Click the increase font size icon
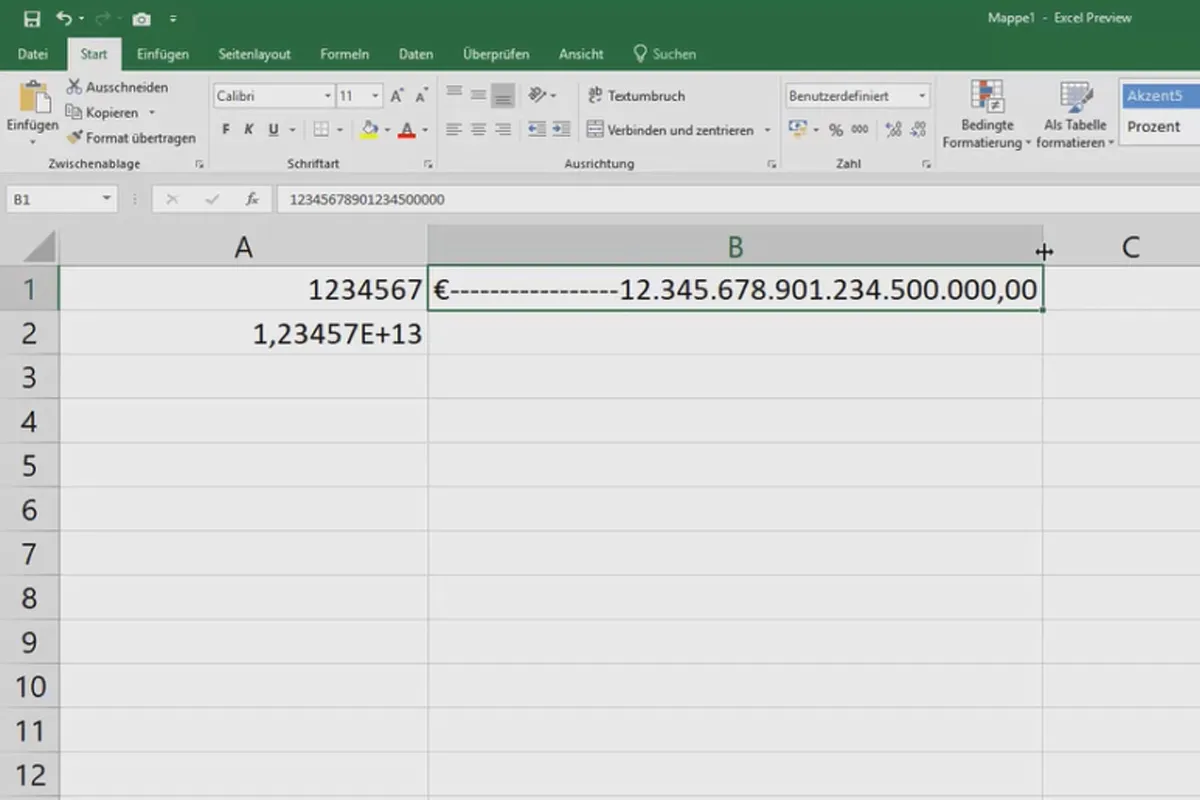Screen dimensions: 1200x800 397,96
